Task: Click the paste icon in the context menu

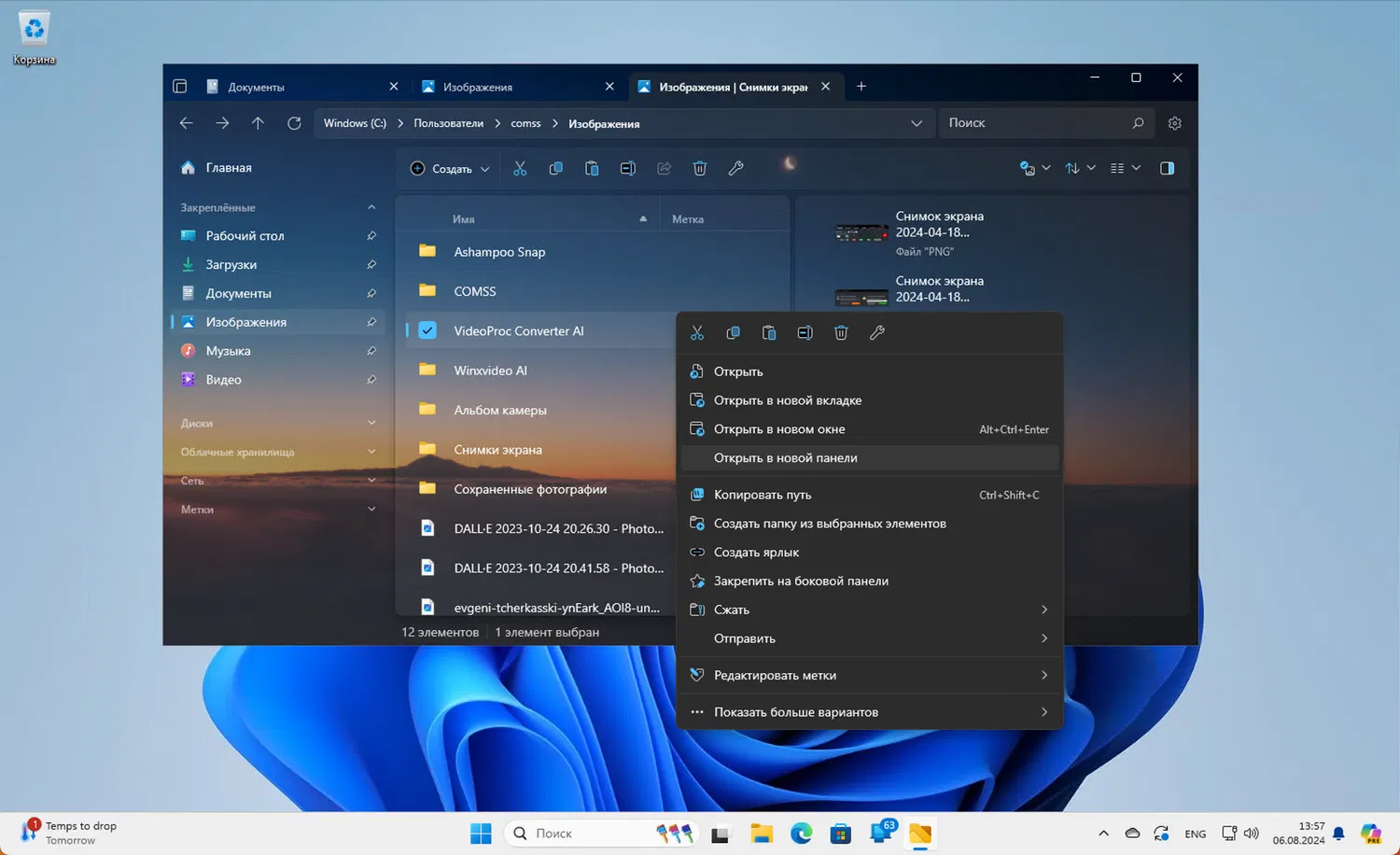Action: (x=769, y=333)
